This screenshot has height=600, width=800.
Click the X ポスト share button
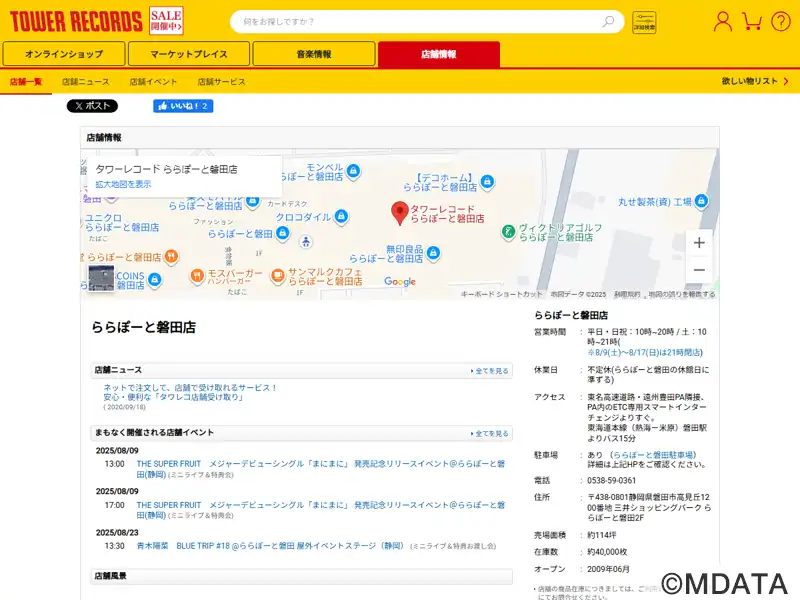[x=92, y=106]
